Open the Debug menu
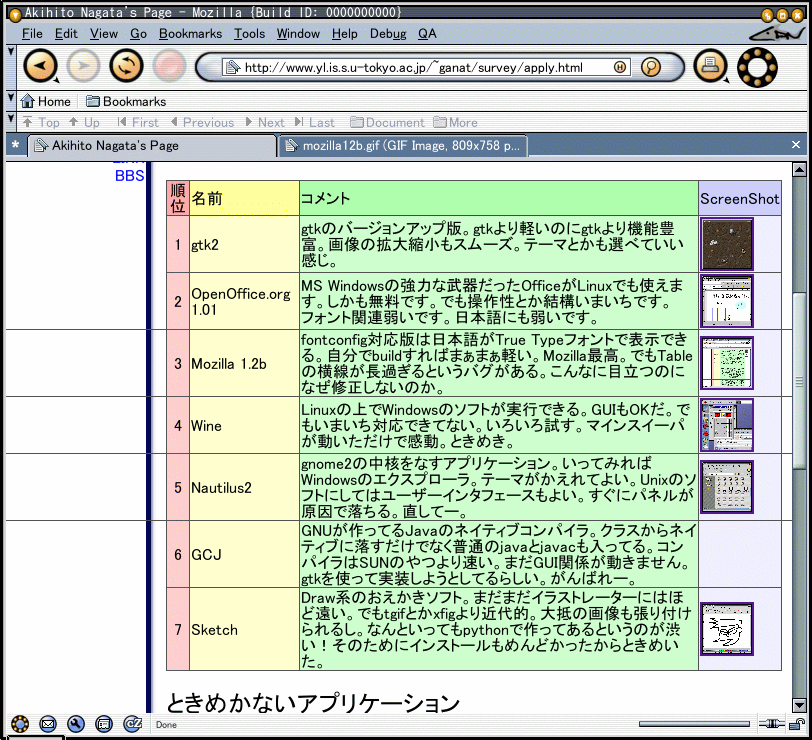 [388, 34]
